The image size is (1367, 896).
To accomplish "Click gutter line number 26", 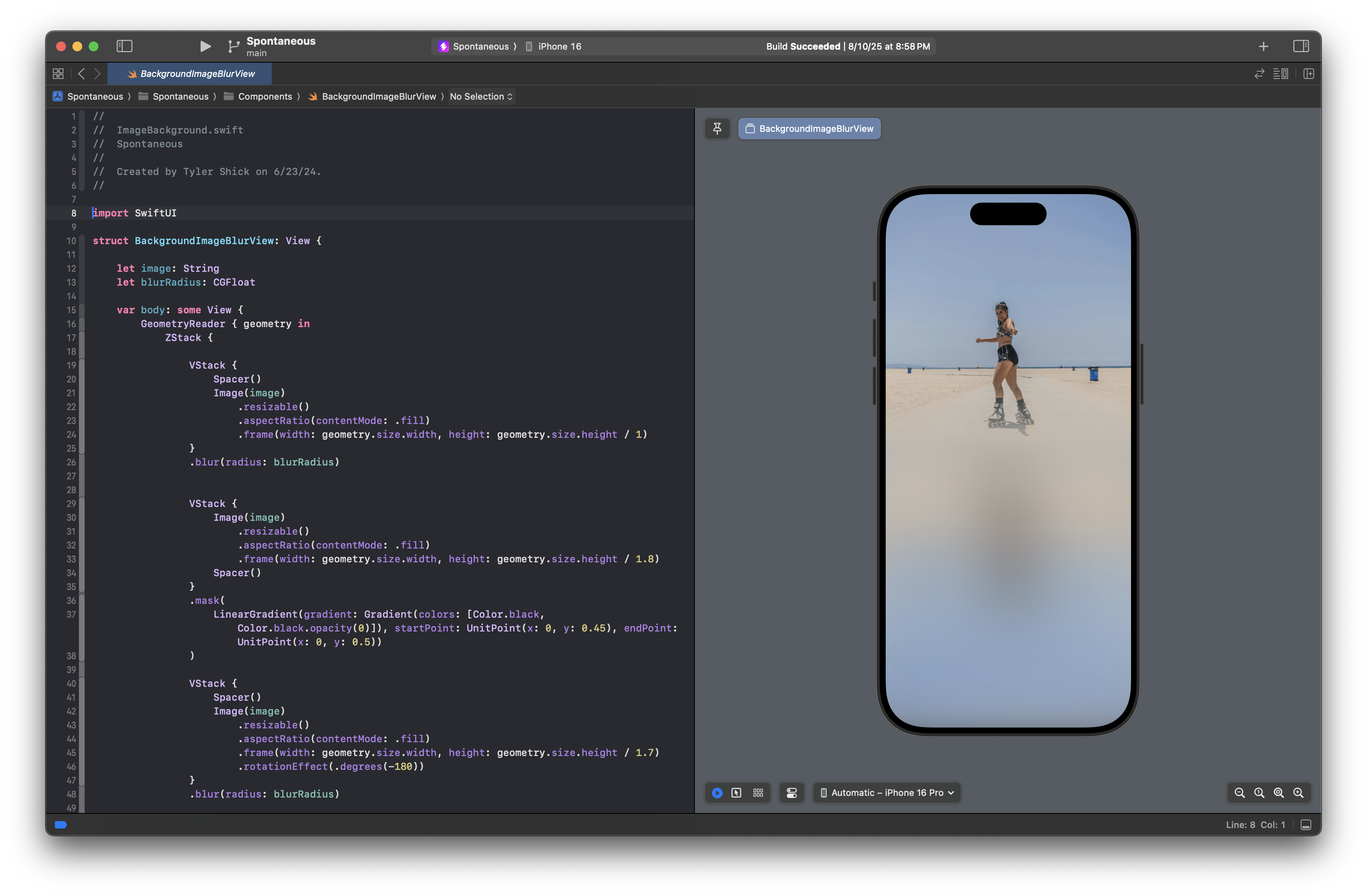I will [x=71, y=462].
